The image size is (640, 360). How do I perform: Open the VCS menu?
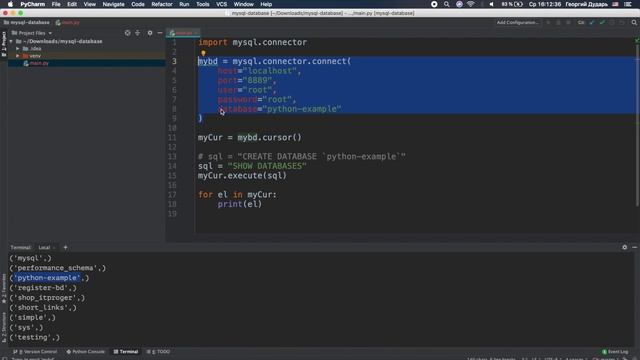(x=221, y=4)
